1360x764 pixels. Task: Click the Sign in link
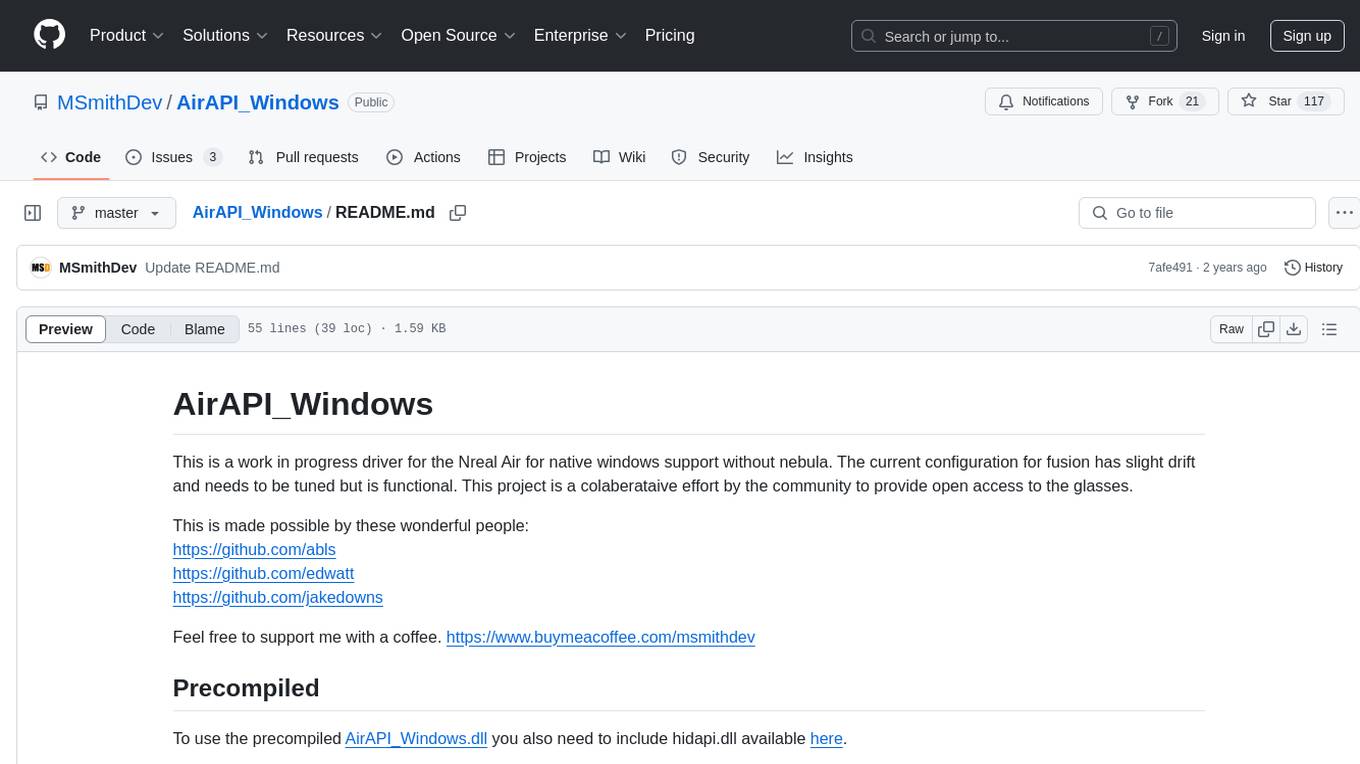pyautogui.click(x=1223, y=36)
